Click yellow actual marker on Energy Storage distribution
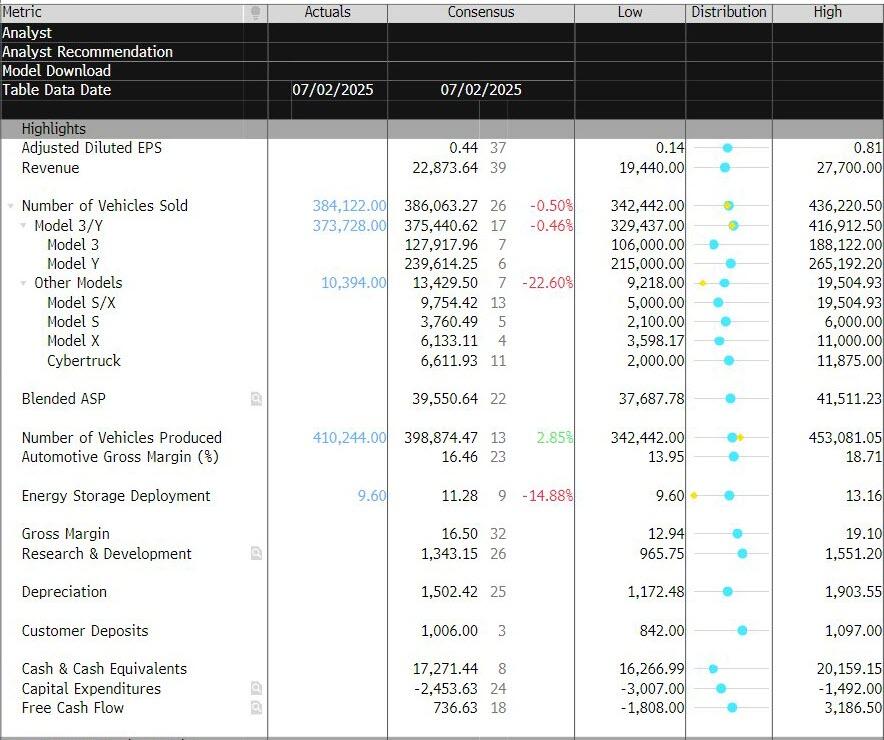Image resolution: width=884 pixels, height=740 pixels. tap(694, 495)
